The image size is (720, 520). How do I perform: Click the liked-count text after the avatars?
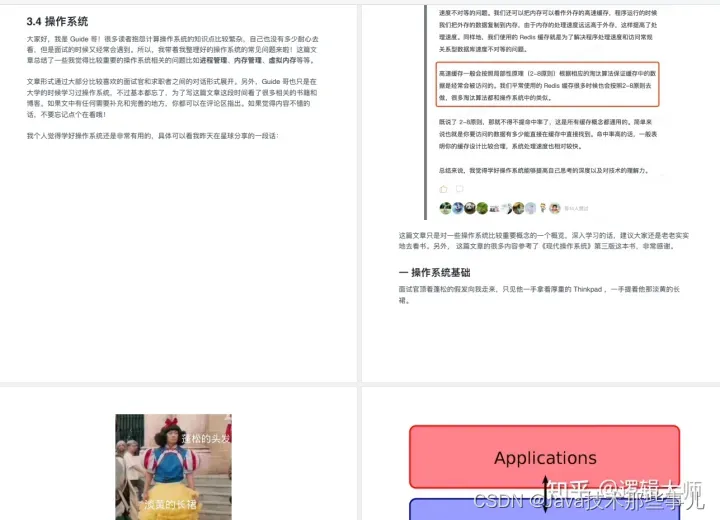(x=576, y=209)
